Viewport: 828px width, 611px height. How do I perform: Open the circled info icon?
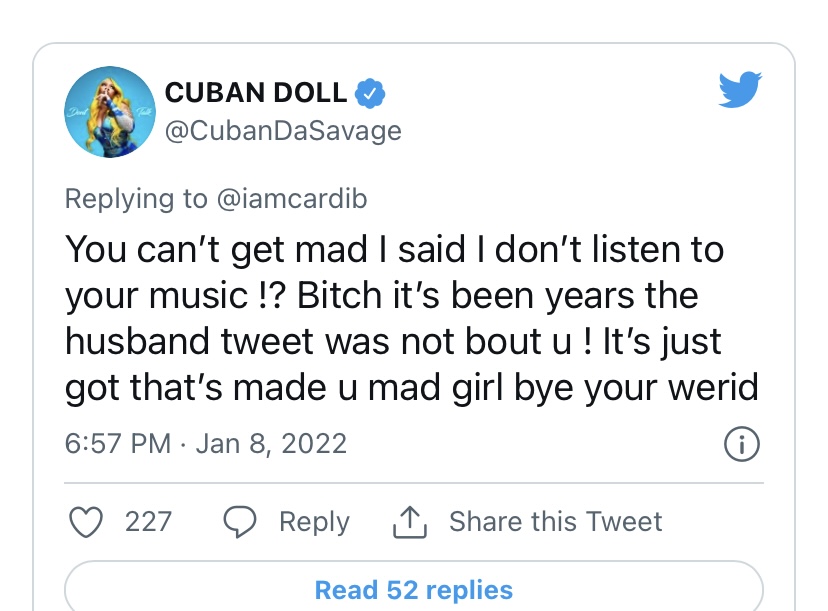point(741,444)
